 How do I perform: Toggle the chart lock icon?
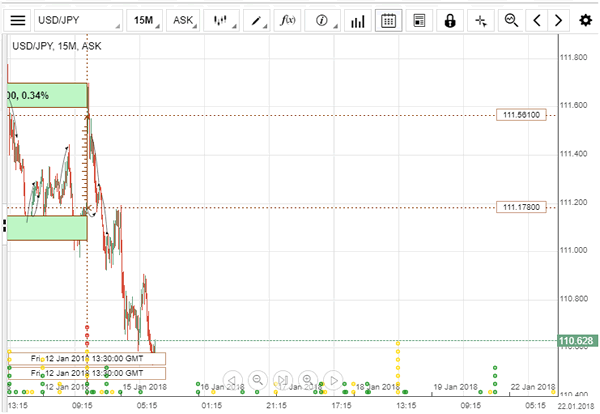[x=450, y=20]
